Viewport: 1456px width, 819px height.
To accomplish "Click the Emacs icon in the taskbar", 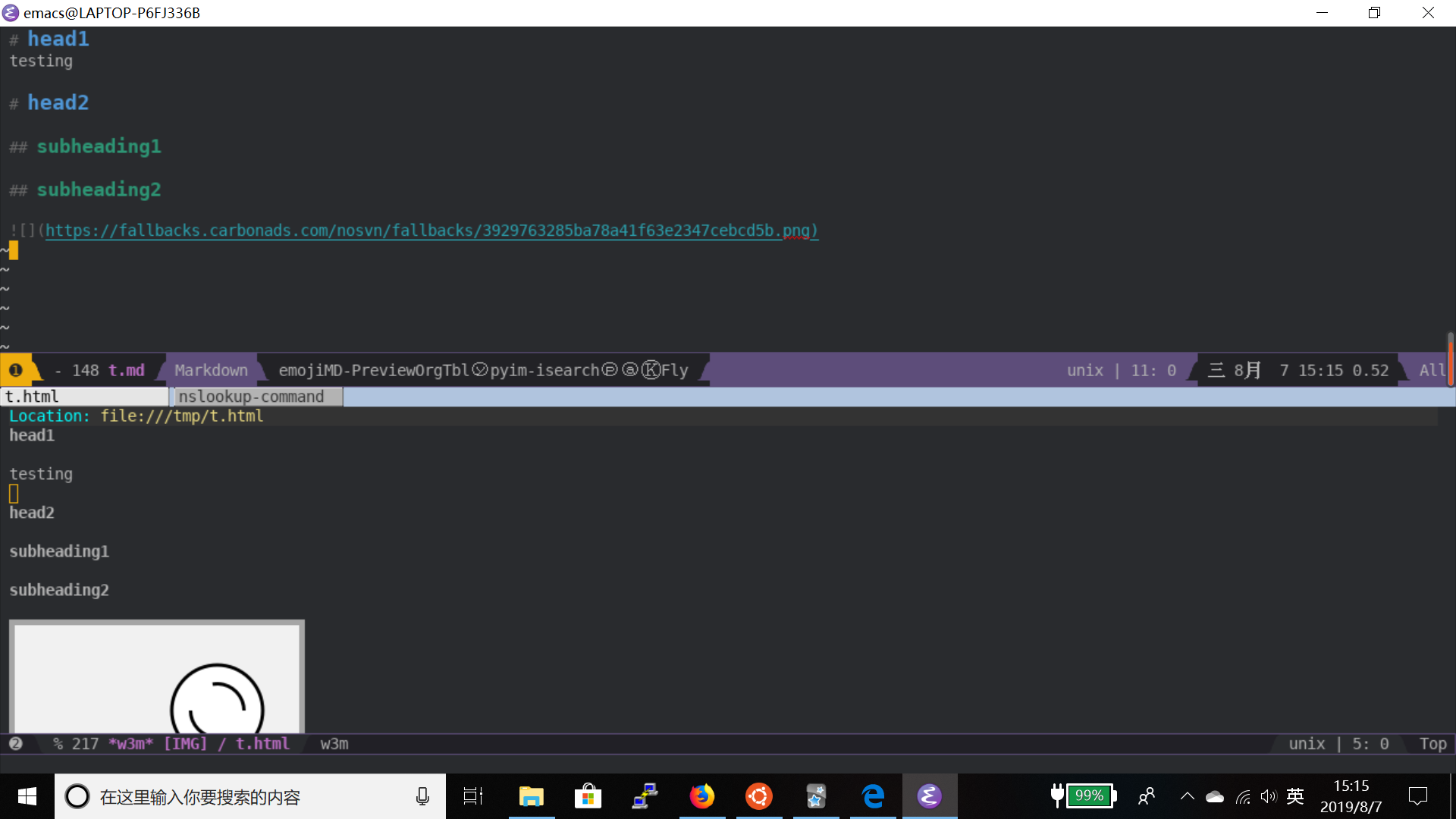I will point(930,796).
